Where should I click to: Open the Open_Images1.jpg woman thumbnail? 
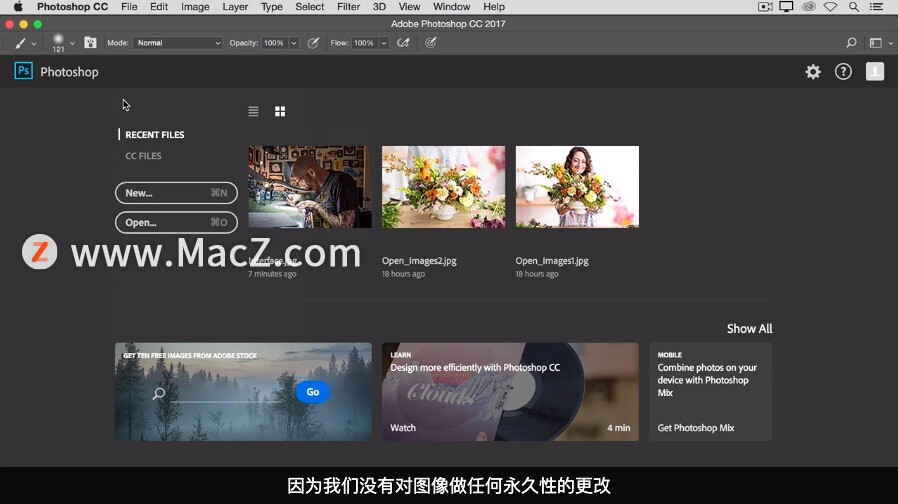click(577, 187)
